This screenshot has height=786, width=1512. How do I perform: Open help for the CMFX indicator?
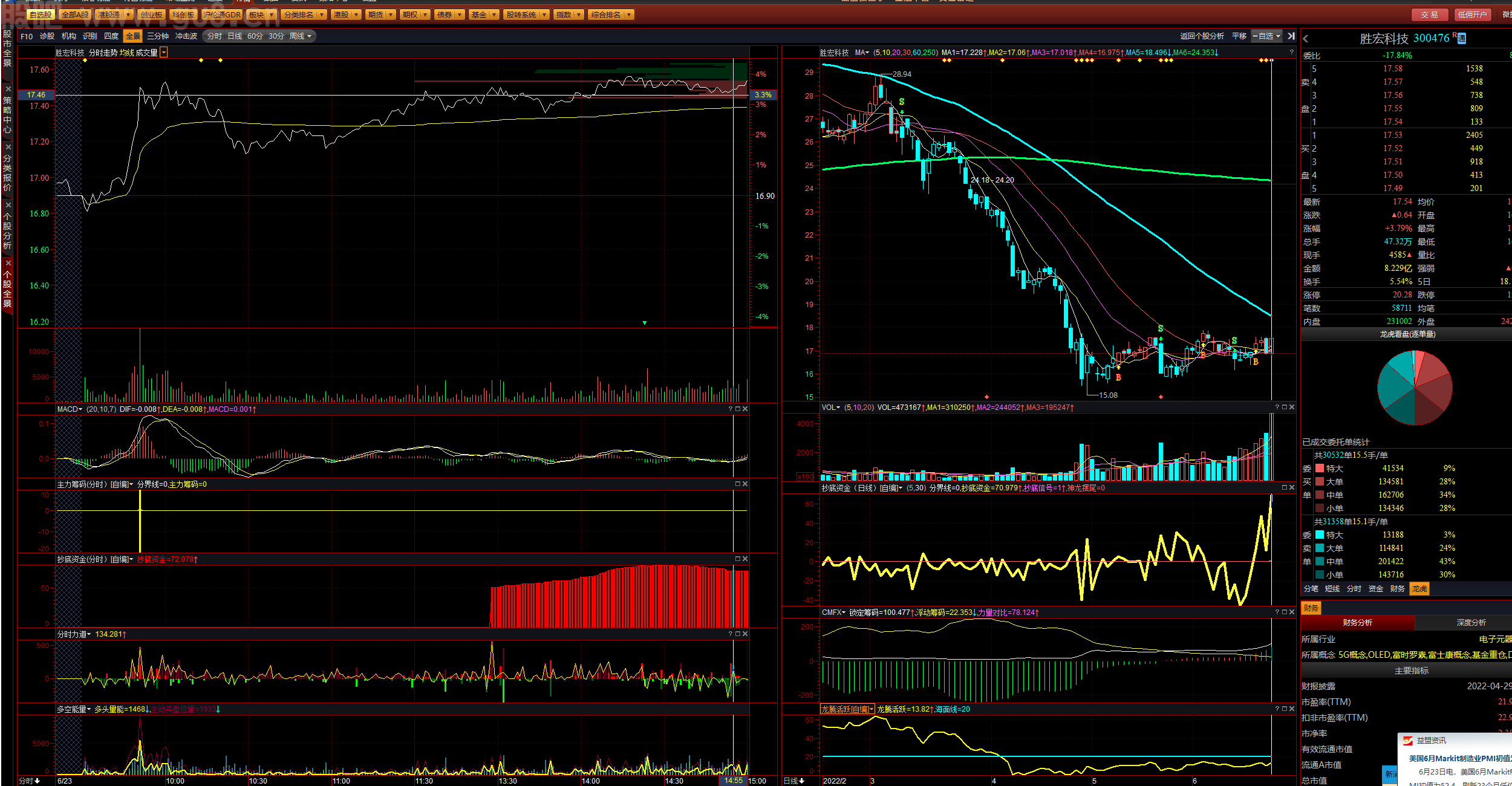[x=1277, y=612]
